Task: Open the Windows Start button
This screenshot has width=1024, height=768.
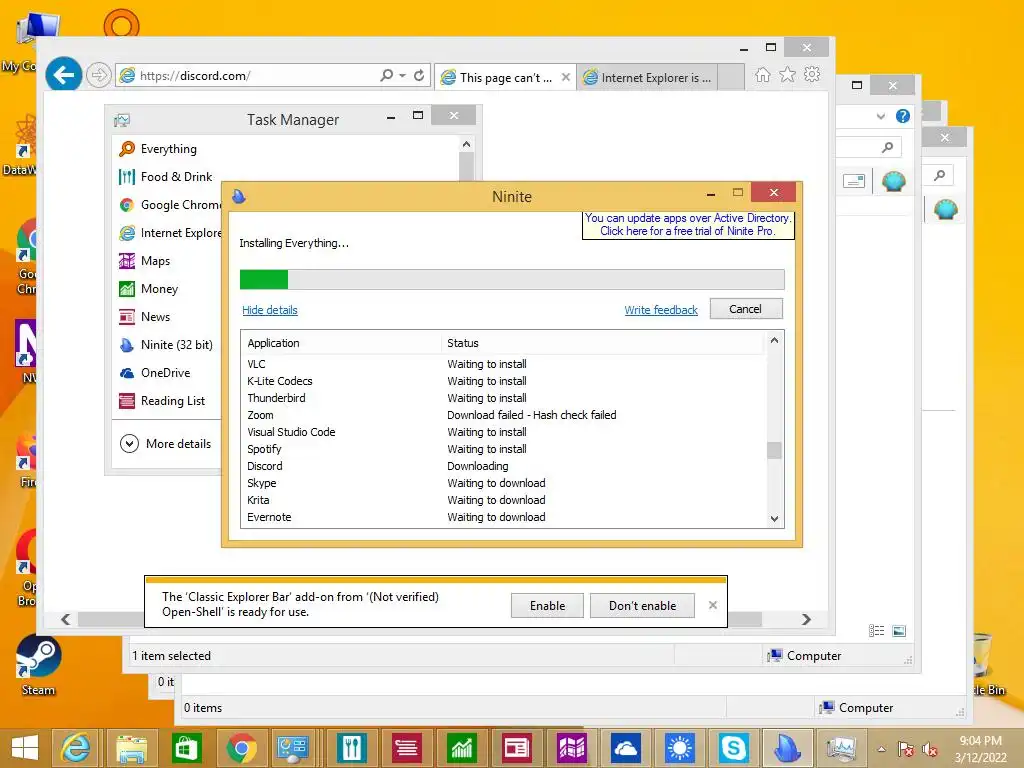Action: click(x=25, y=748)
